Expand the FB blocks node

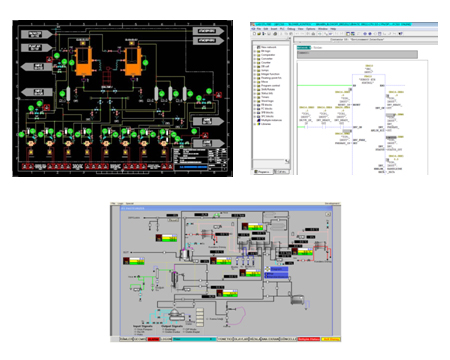tap(254, 105)
